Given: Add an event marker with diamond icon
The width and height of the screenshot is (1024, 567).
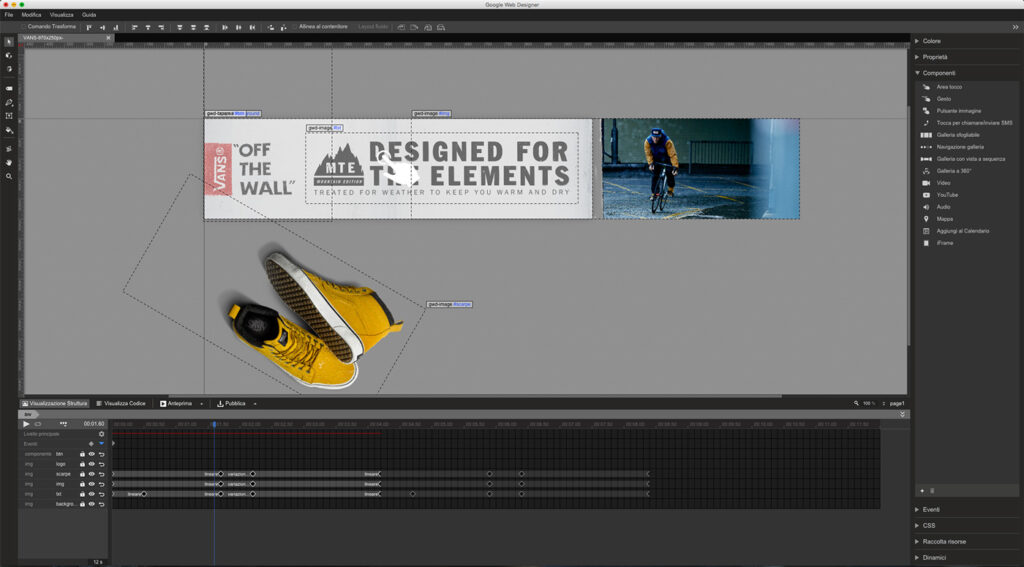Looking at the screenshot, I should (91, 444).
